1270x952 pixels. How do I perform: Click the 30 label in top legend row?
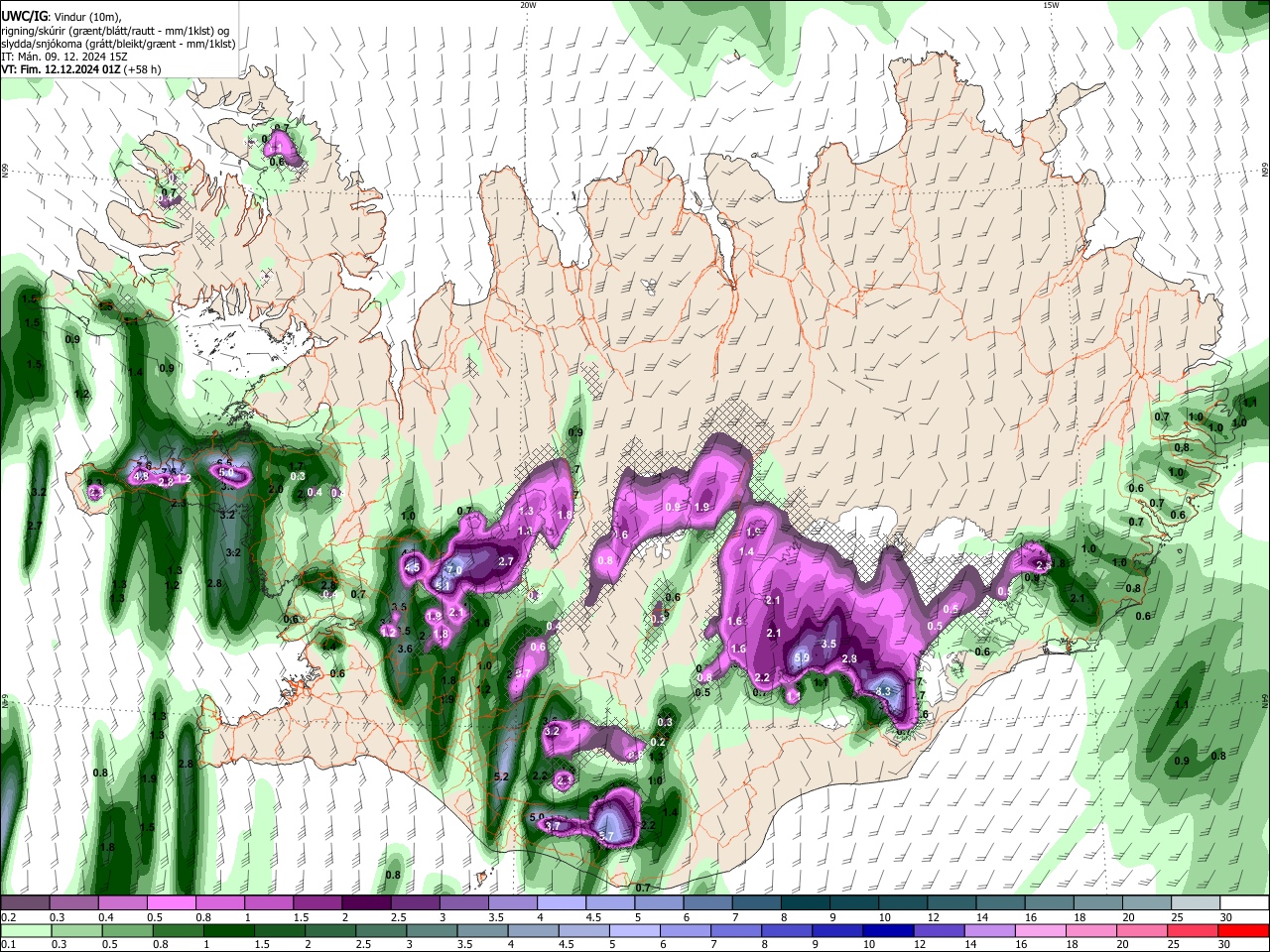pos(1226,917)
